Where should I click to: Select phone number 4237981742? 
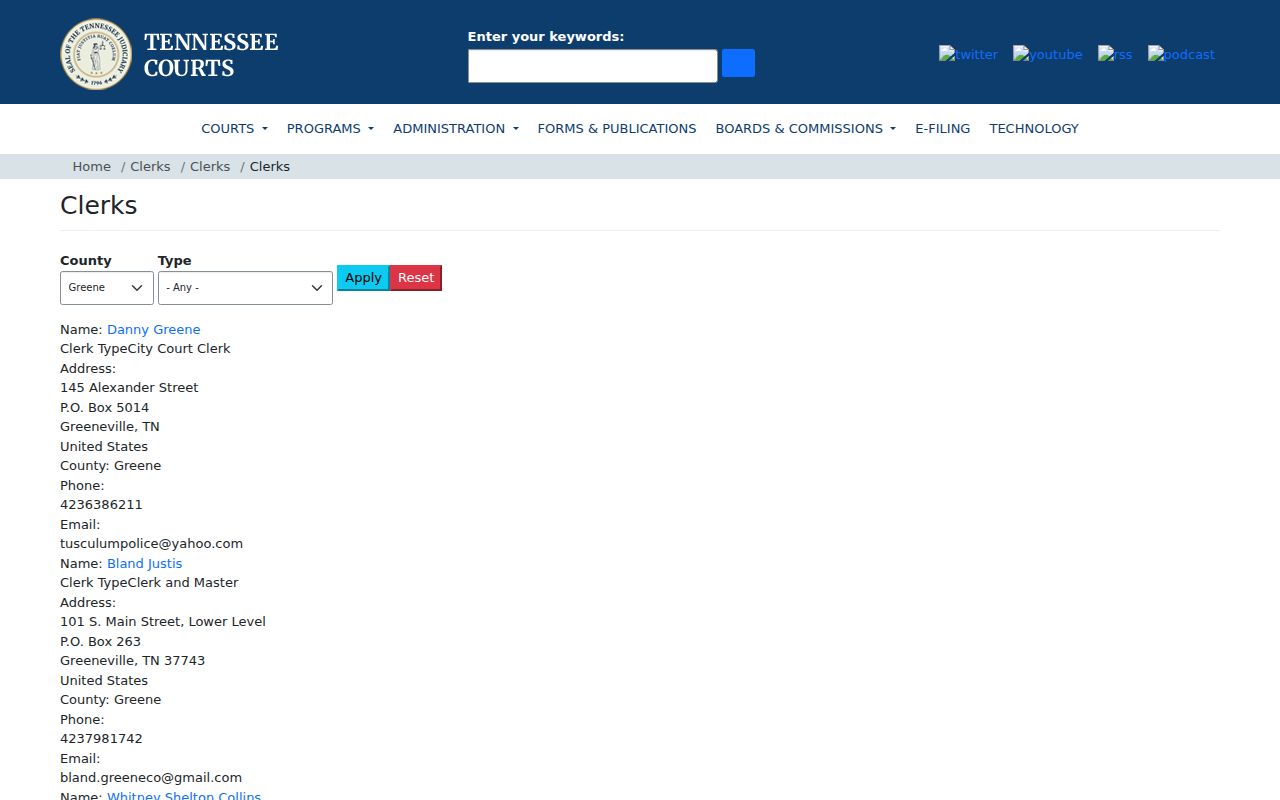(101, 738)
